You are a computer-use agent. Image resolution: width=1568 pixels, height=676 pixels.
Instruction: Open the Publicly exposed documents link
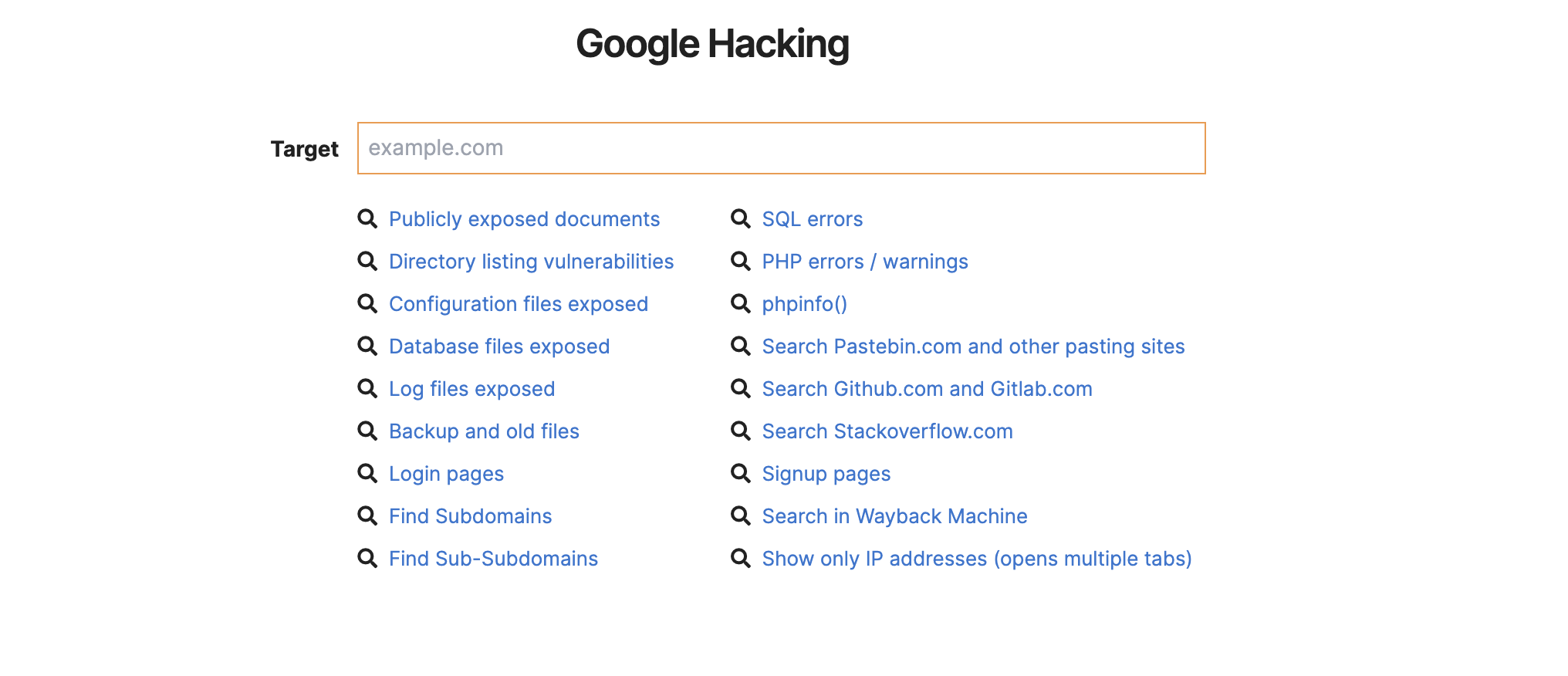[524, 219]
